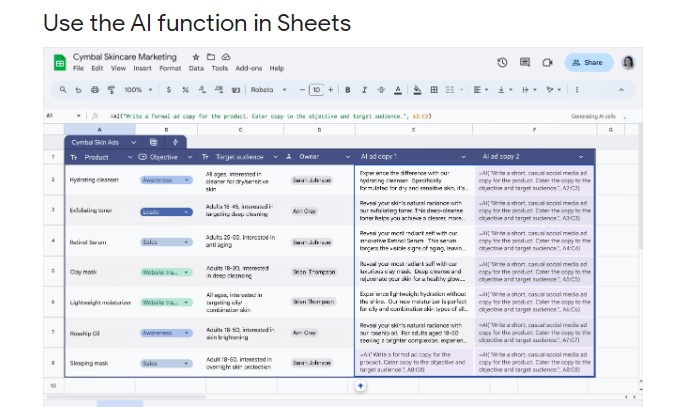Decrease decimal places
The height and width of the screenshot is (407, 695).
[x=202, y=90]
